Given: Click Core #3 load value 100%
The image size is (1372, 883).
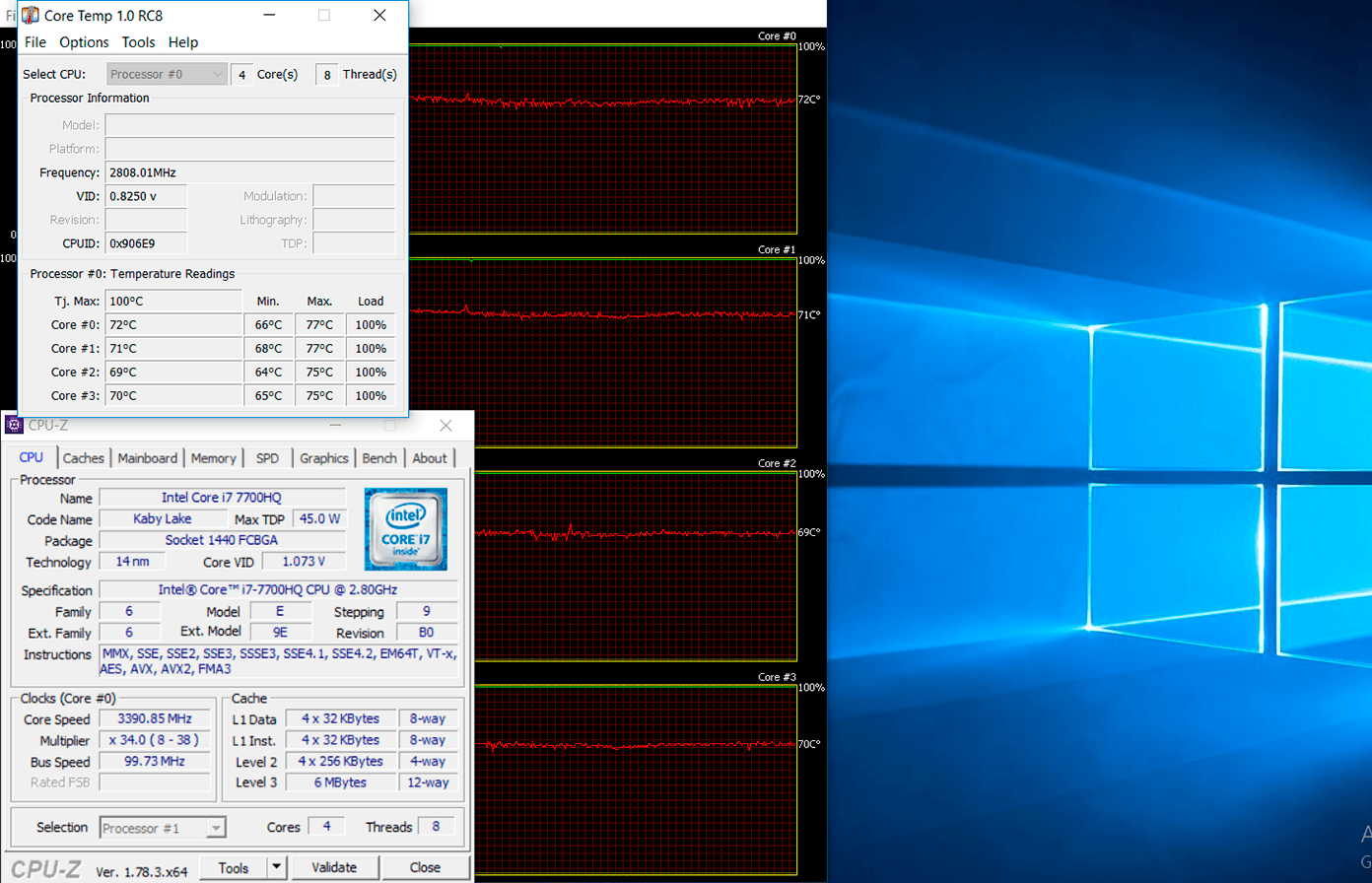Looking at the screenshot, I should pos(371,395).
